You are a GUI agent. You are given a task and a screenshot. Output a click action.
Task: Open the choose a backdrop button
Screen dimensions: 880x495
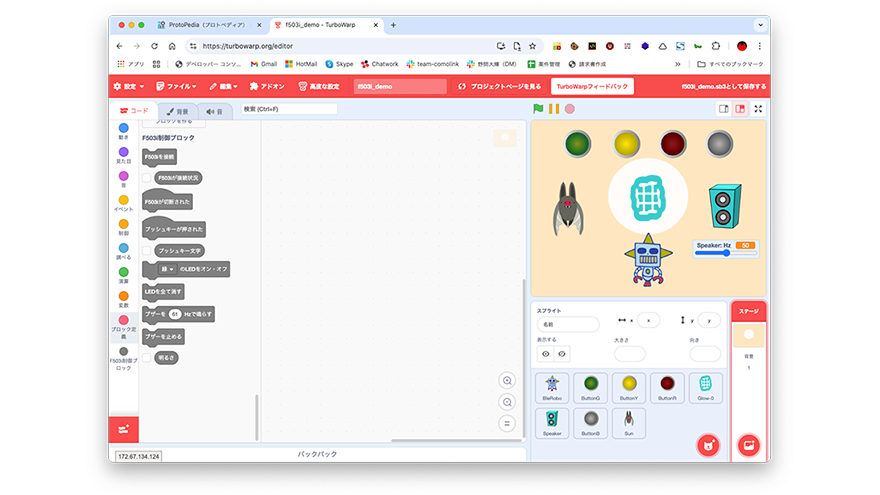[749, 446]
